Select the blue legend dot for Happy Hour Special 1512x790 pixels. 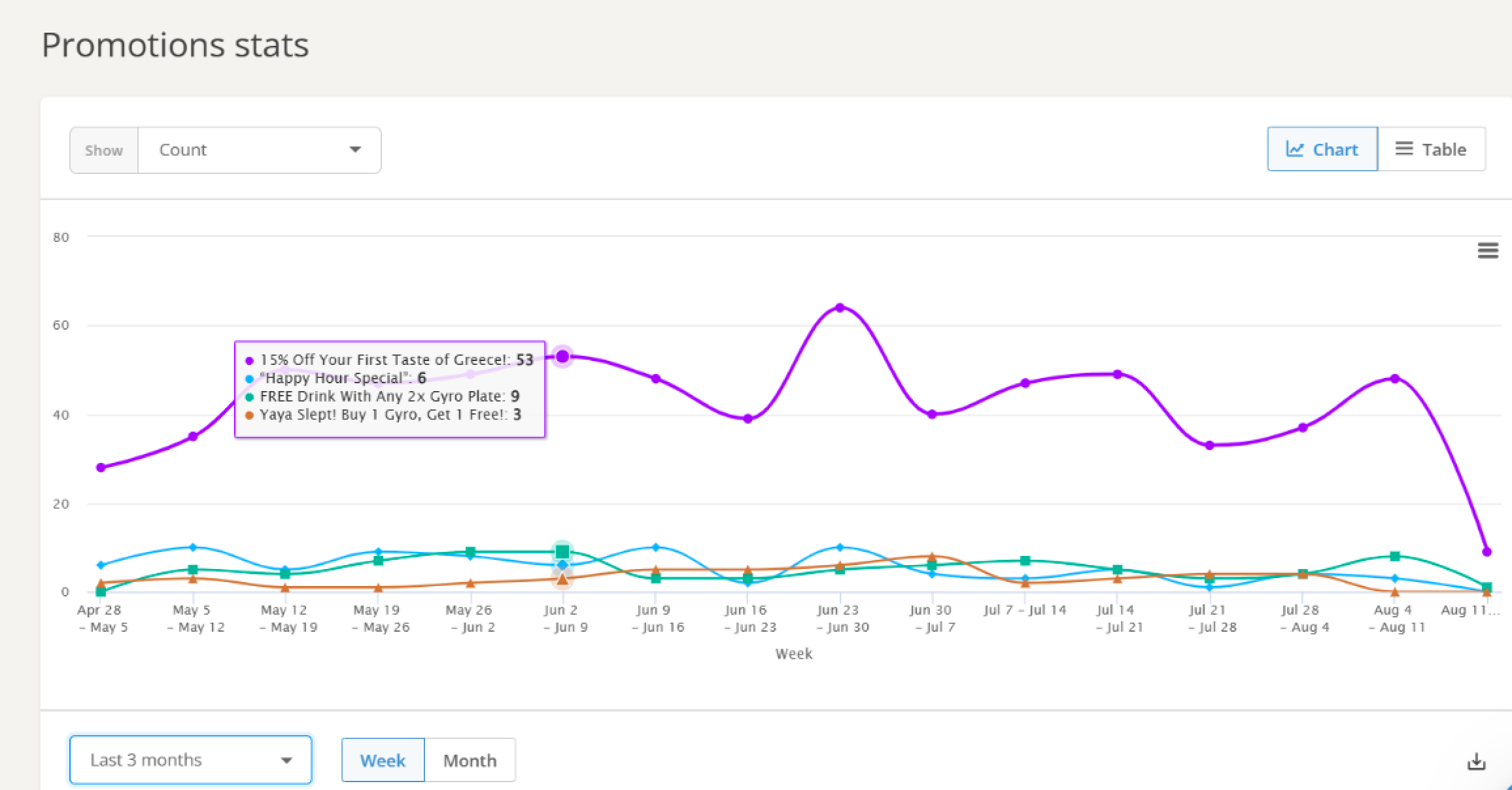pos(249,378)
